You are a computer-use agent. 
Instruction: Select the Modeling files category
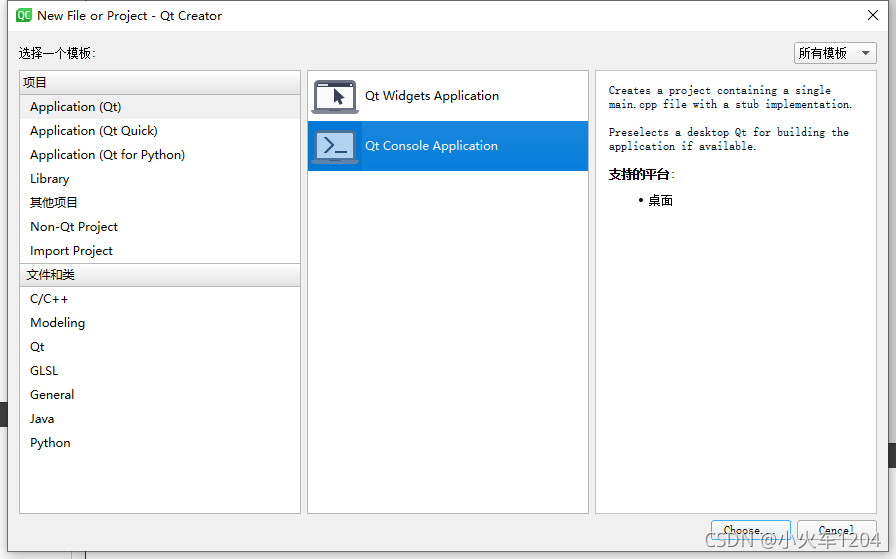(x=159, y=323)
